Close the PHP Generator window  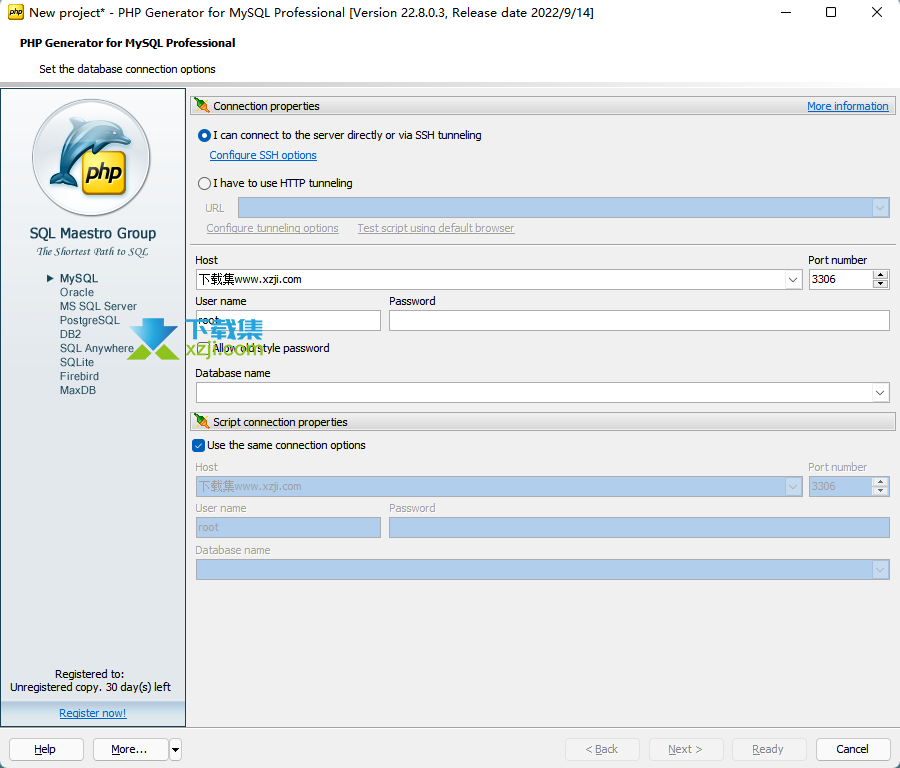876,12
